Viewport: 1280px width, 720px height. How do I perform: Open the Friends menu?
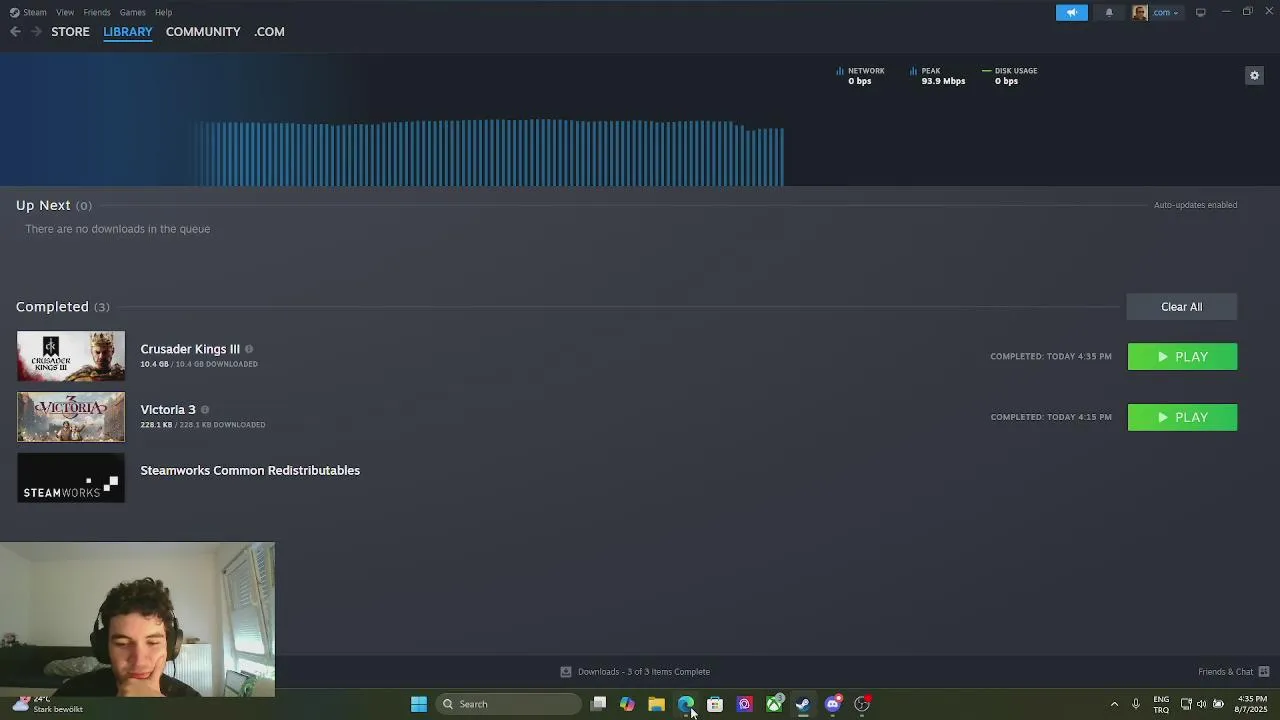pos(97,12)
